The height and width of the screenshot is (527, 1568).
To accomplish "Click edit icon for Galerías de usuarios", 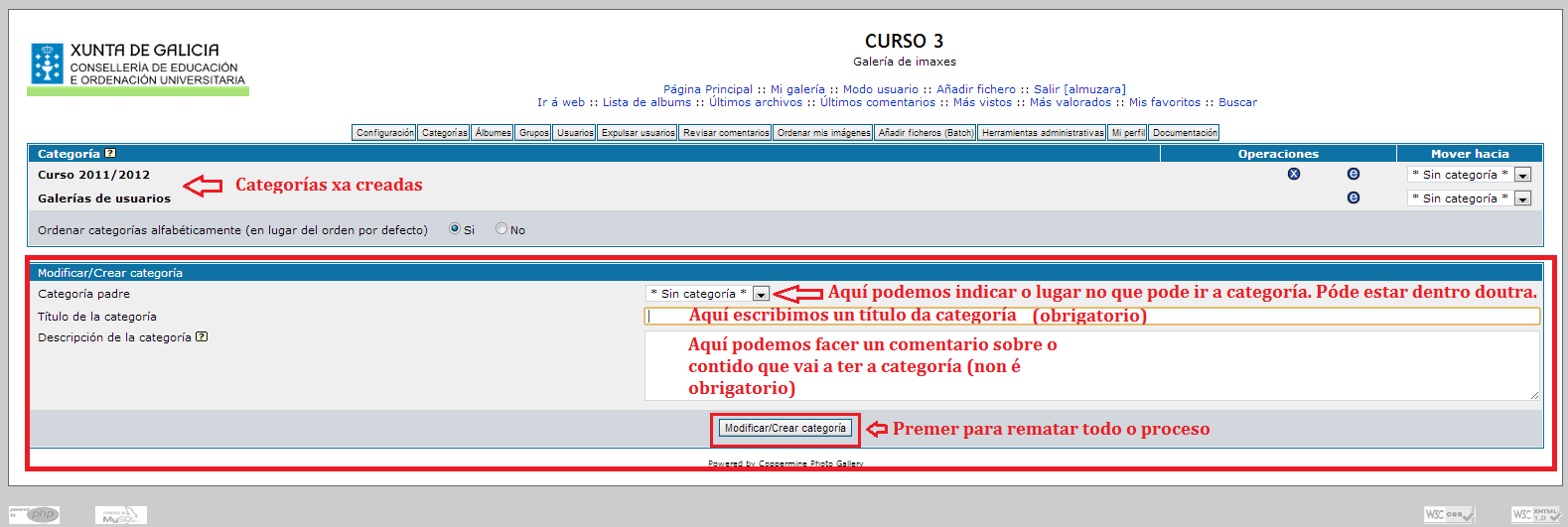I will tap(1353, 198).
